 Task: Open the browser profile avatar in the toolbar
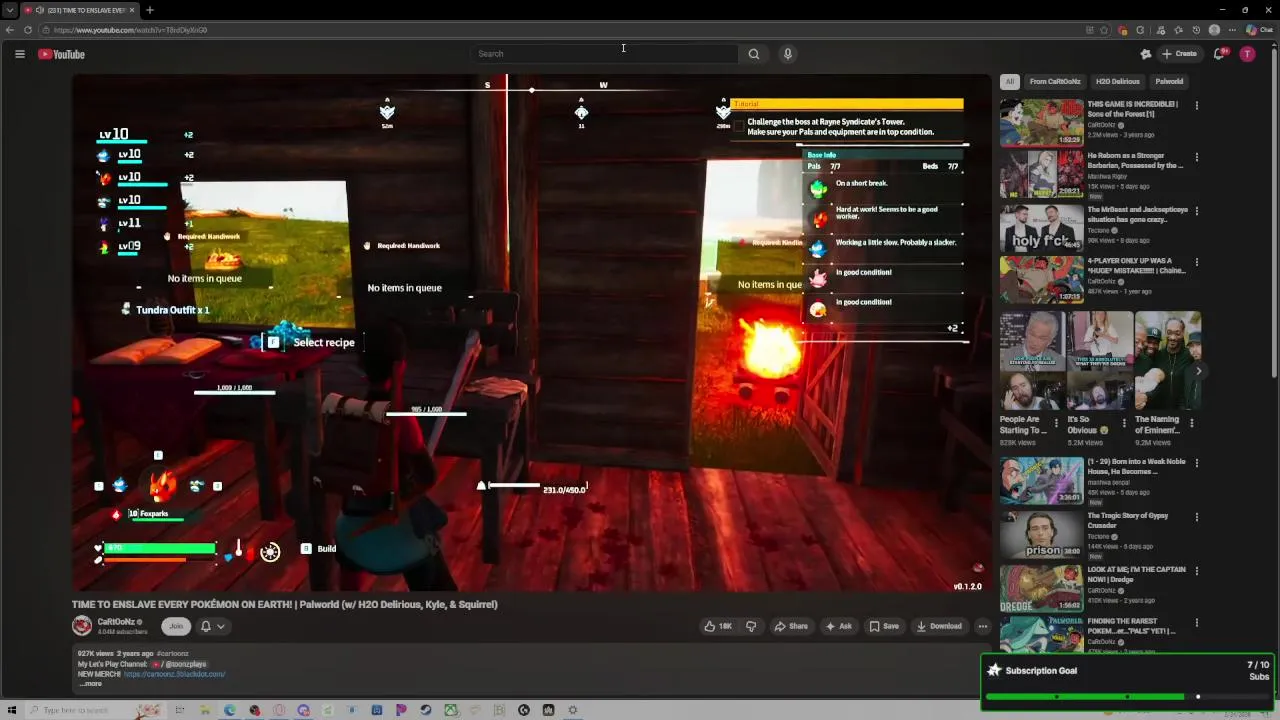(1214, 30)
